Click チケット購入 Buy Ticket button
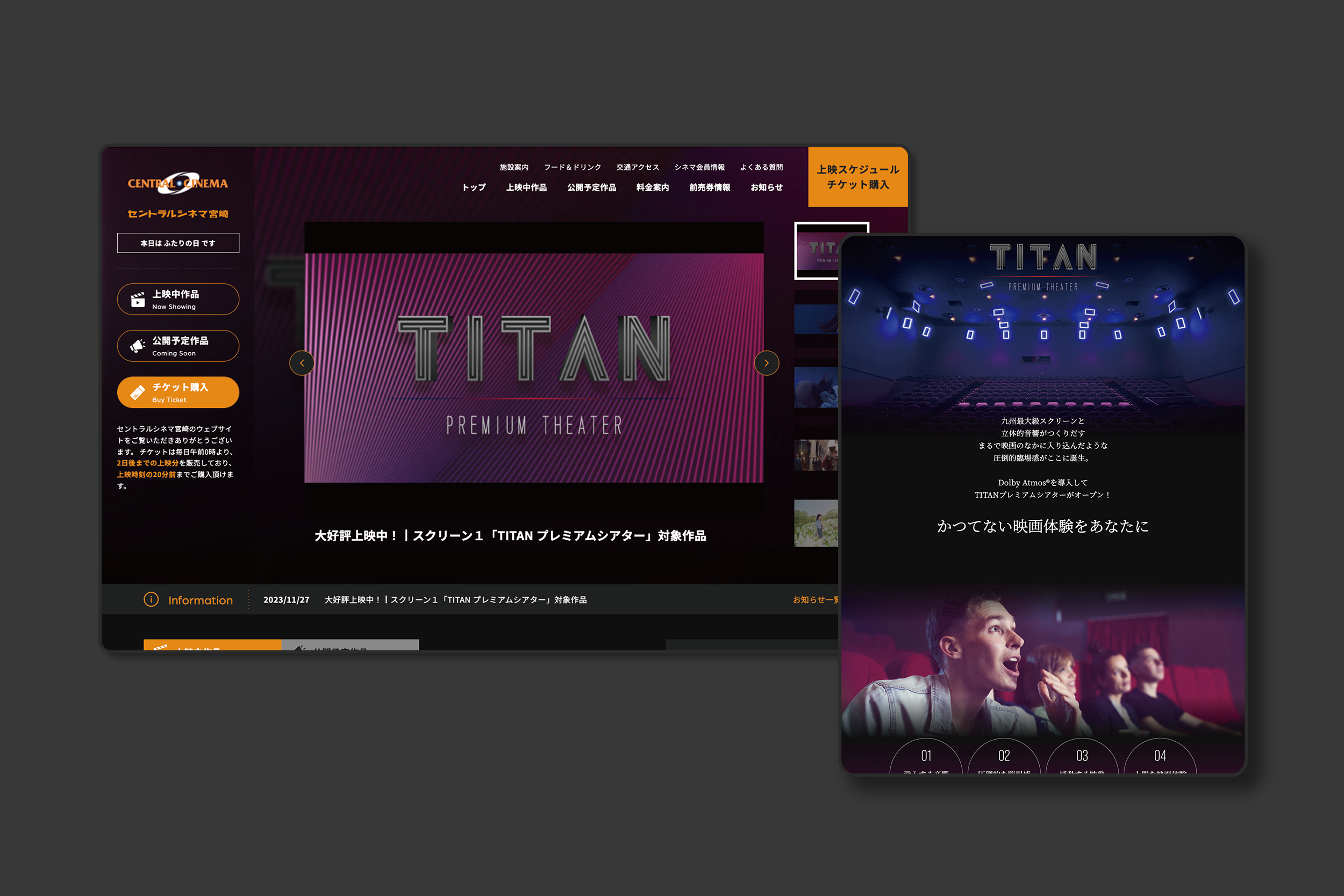1344x896 pixels. pos(178,392)
